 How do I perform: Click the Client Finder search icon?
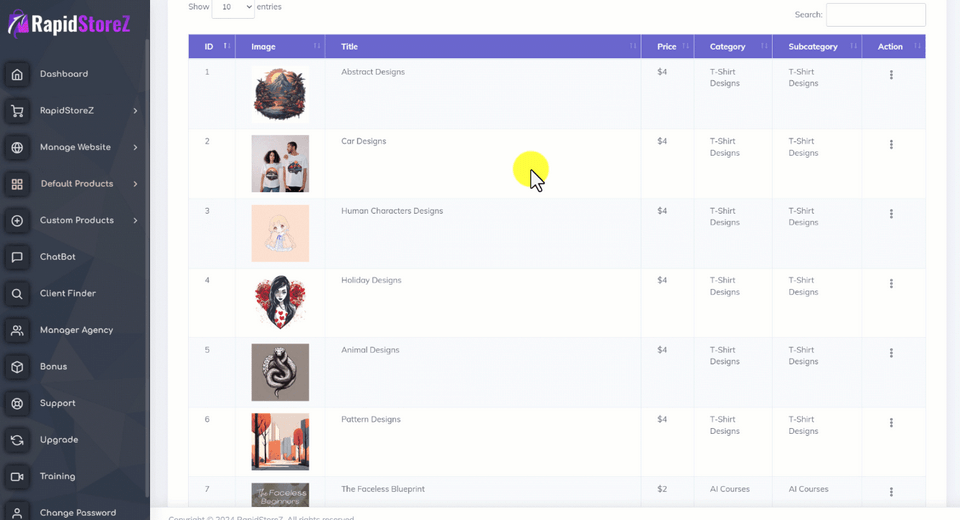(x=17, y=294)
